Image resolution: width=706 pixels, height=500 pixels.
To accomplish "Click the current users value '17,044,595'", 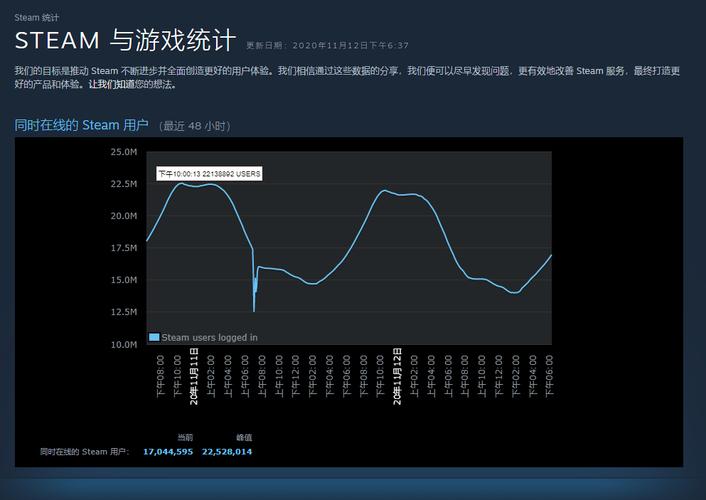I will click(x=168, y=452).
